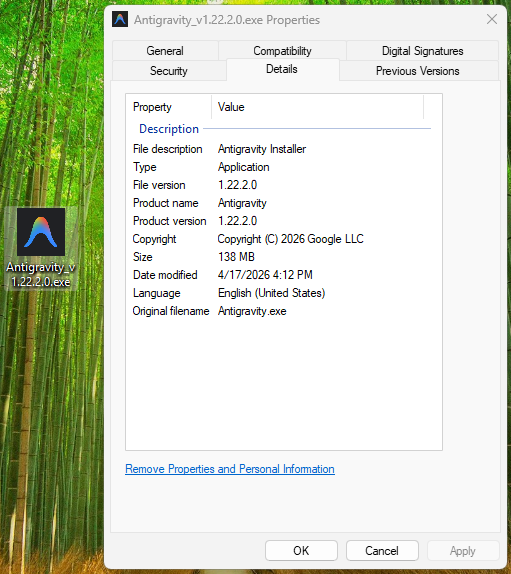
Task: Dismiss the dialog with Cancel
Action: click(x=382, y=551)
